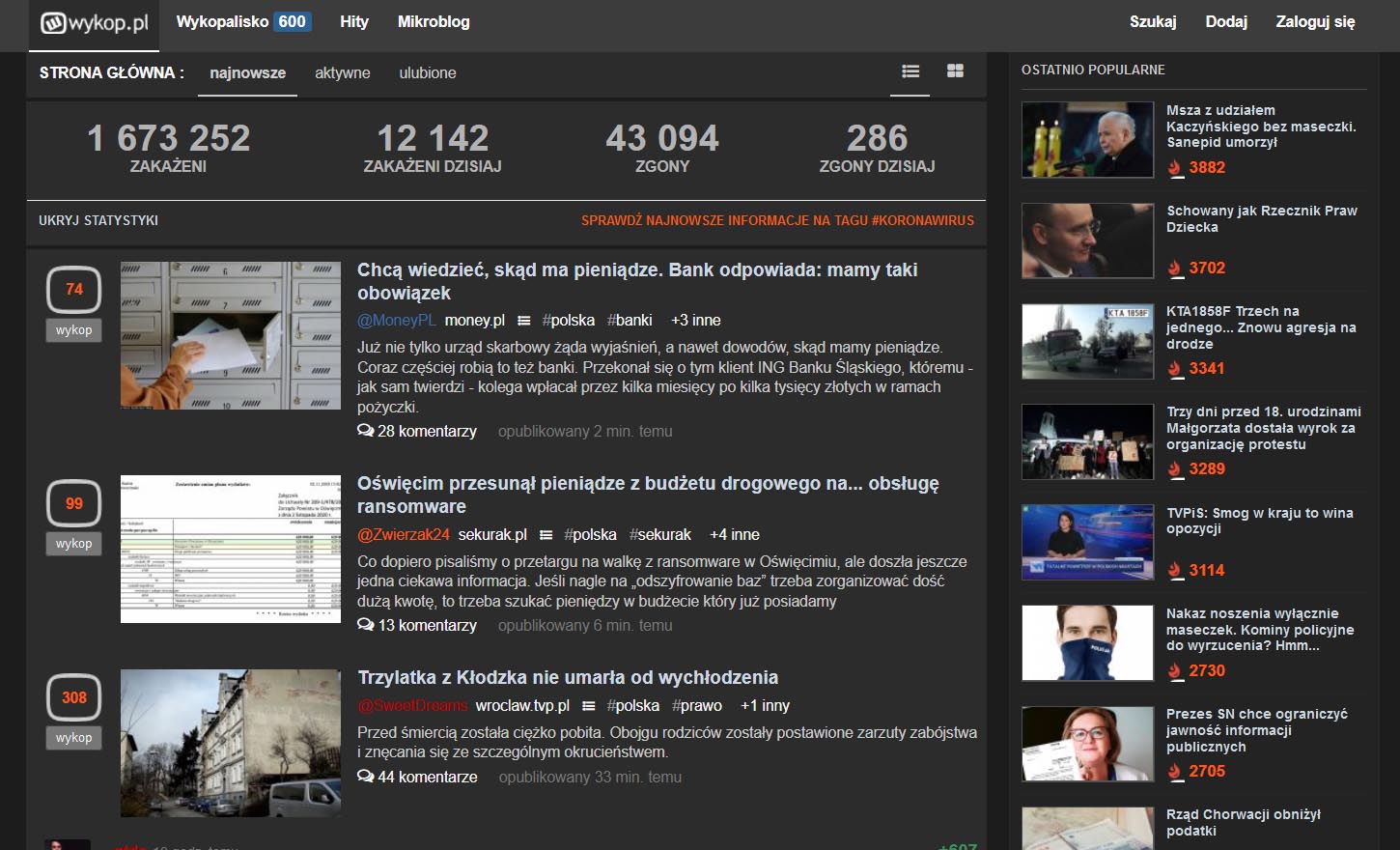Click flame icon next to 3702

tap(1175, 269)
